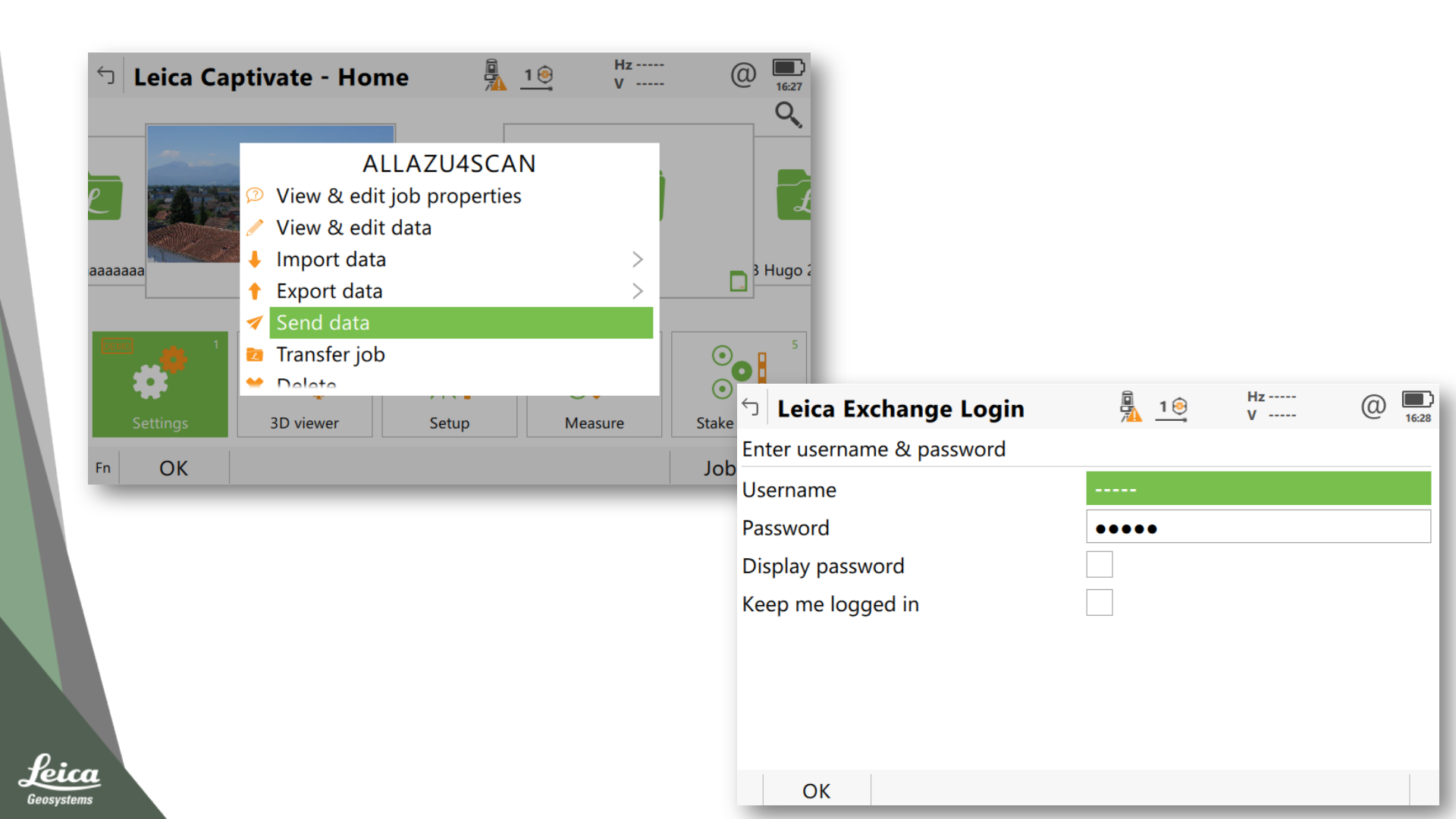Click the Password input field
The image size is (1456, 819).
click(1258, 527)
